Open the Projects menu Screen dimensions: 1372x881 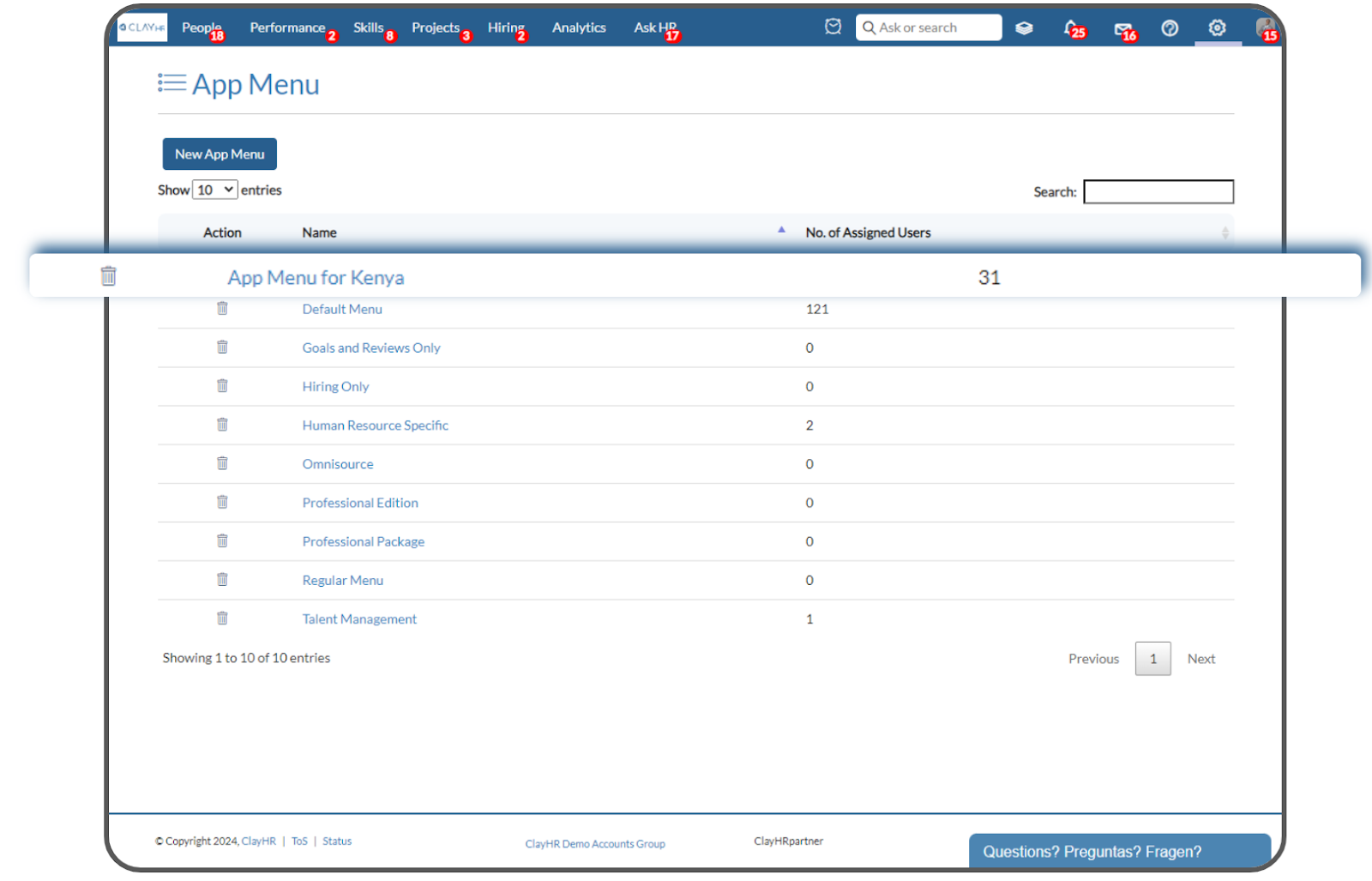(436, 27)
